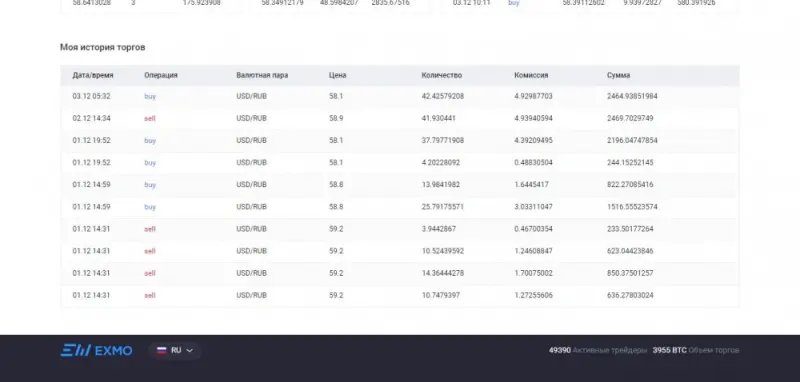Click the quantity 41.930441
The width and height of the screenshot is (800, 382).
pos(439,118)
